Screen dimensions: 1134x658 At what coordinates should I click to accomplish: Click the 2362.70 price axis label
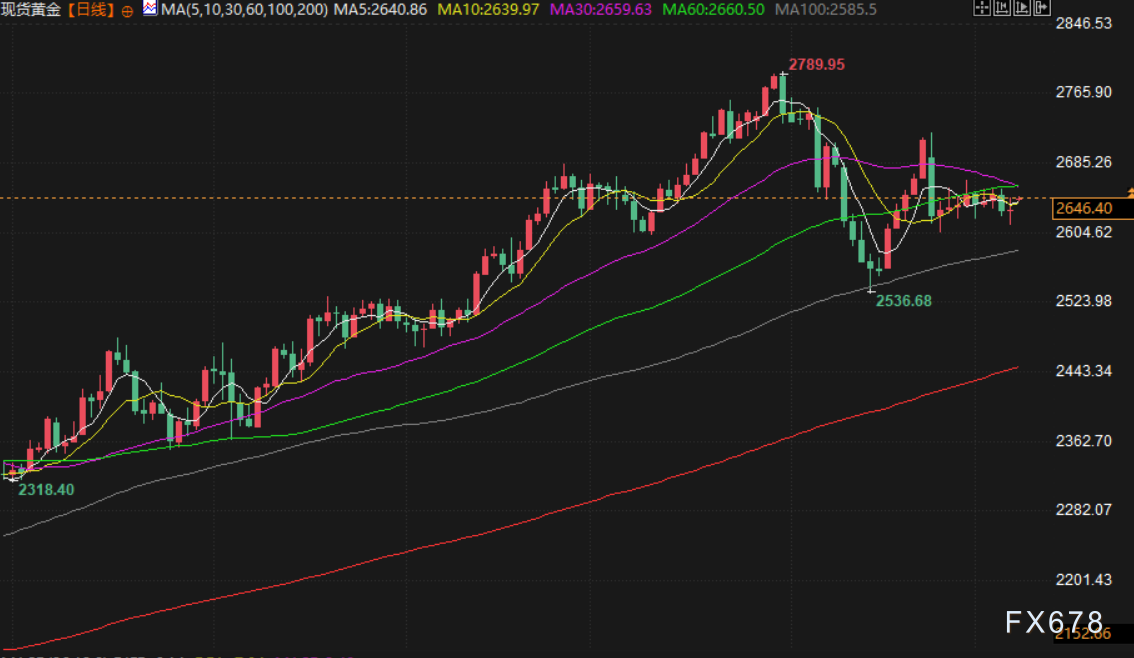1083,441
